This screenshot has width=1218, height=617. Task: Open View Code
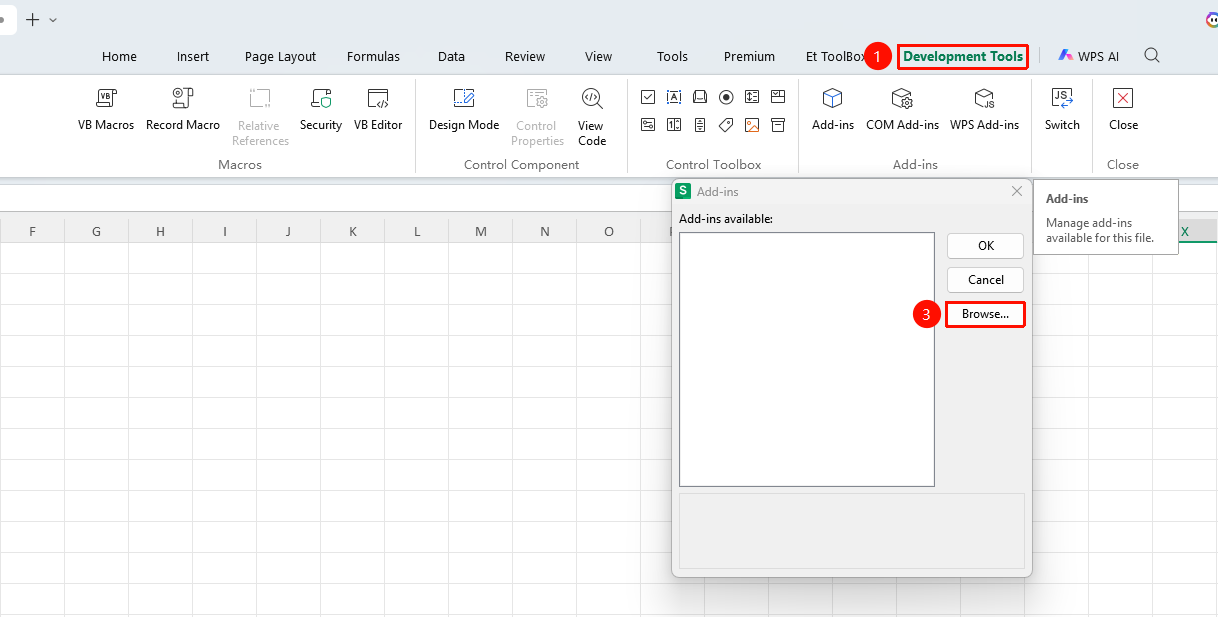(x=592, y=117)
